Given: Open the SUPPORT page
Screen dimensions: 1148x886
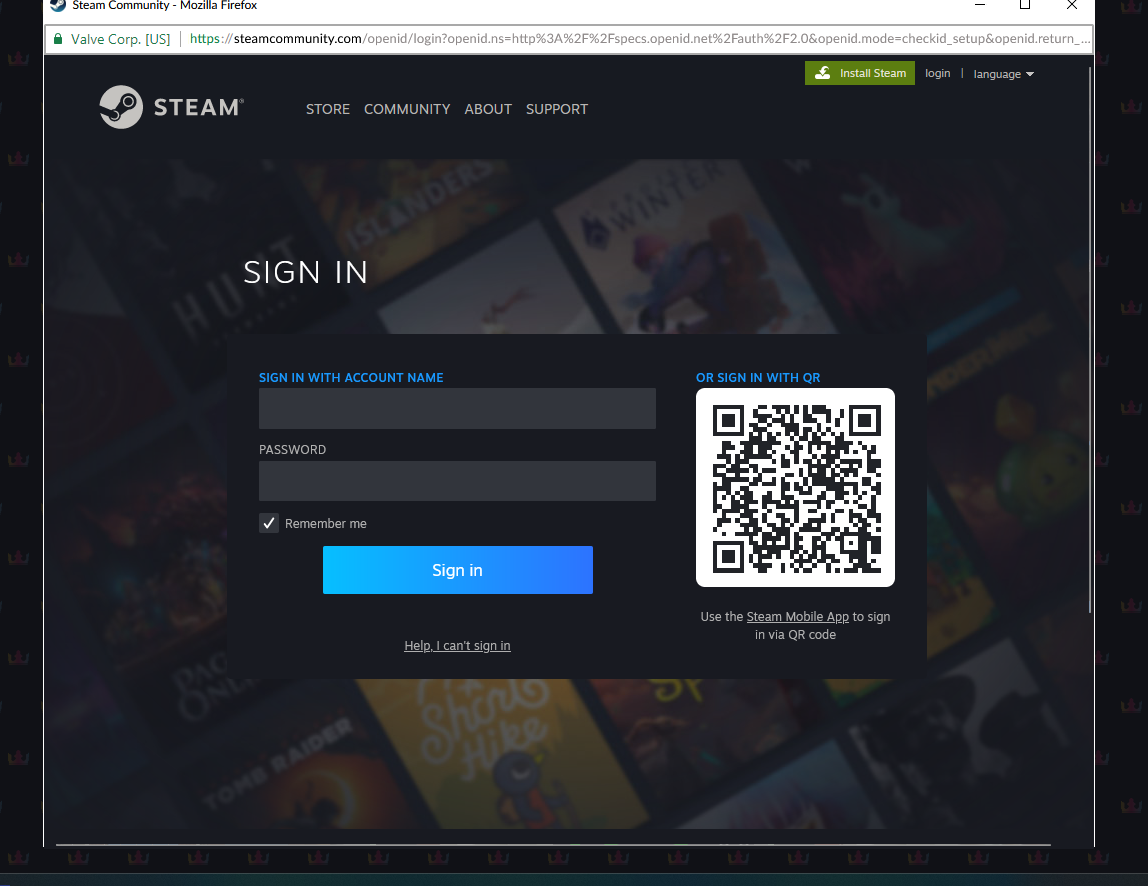Looking at the screenshot, I should [556, 109].
